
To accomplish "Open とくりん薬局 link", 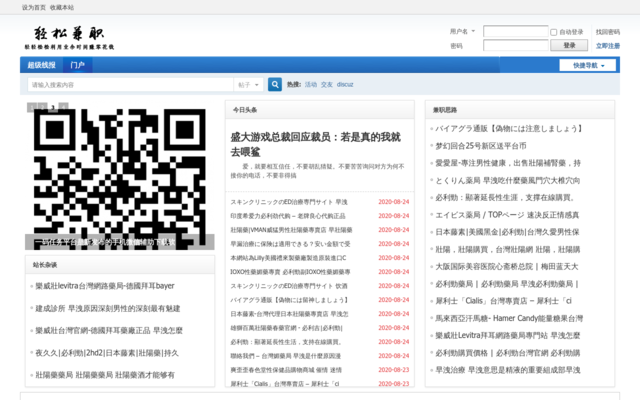I will 508,180.
